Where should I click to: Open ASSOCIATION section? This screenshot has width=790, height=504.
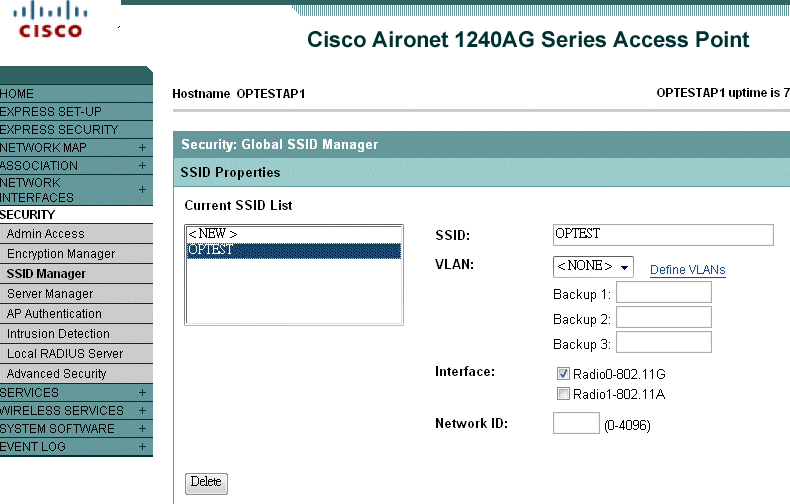tap(39, 166)
